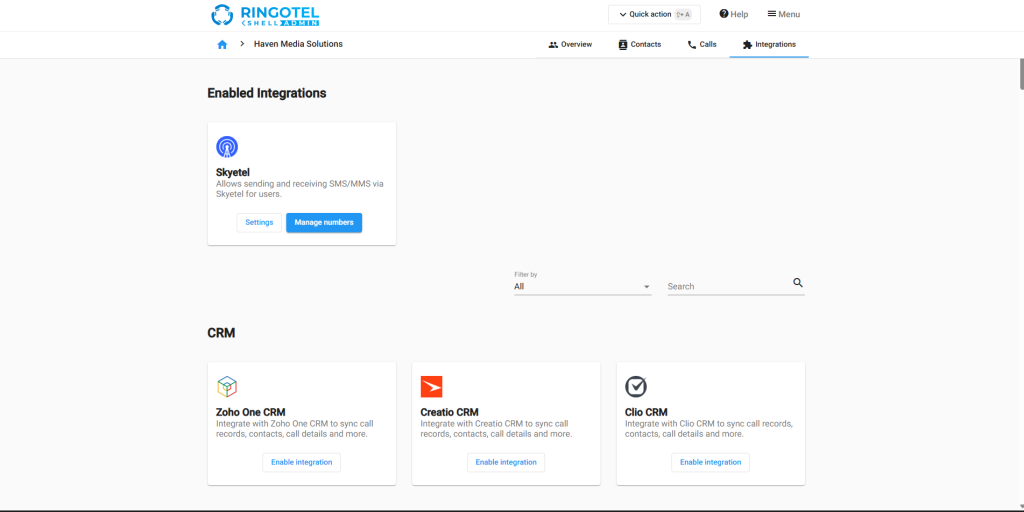Image resolution: width=1024 pixels, height=512 pixels.
Task: Click the breadcrumb chevron separator
Action: [242, 44]
